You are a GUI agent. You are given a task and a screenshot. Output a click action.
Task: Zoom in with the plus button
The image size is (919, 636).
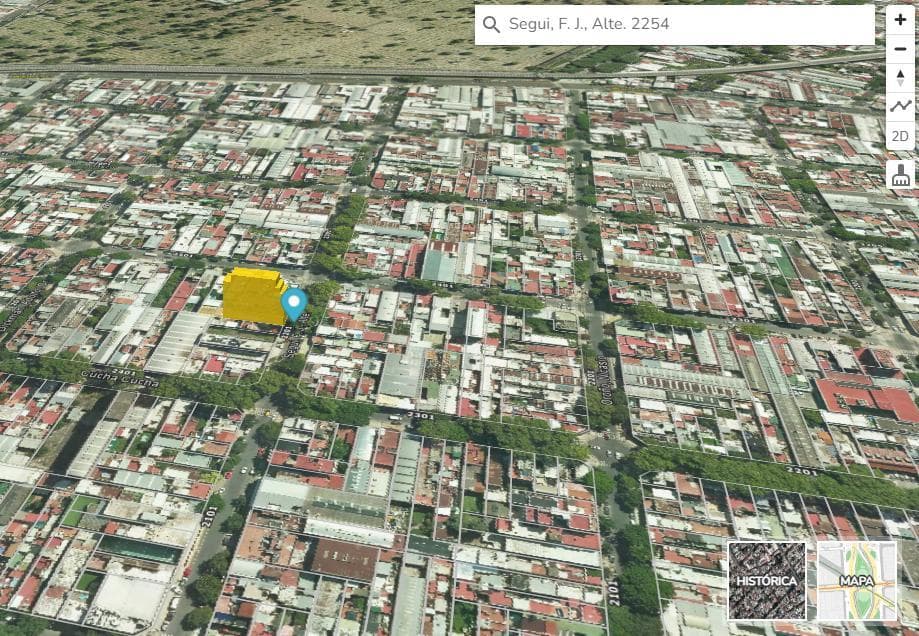(900, 20)
